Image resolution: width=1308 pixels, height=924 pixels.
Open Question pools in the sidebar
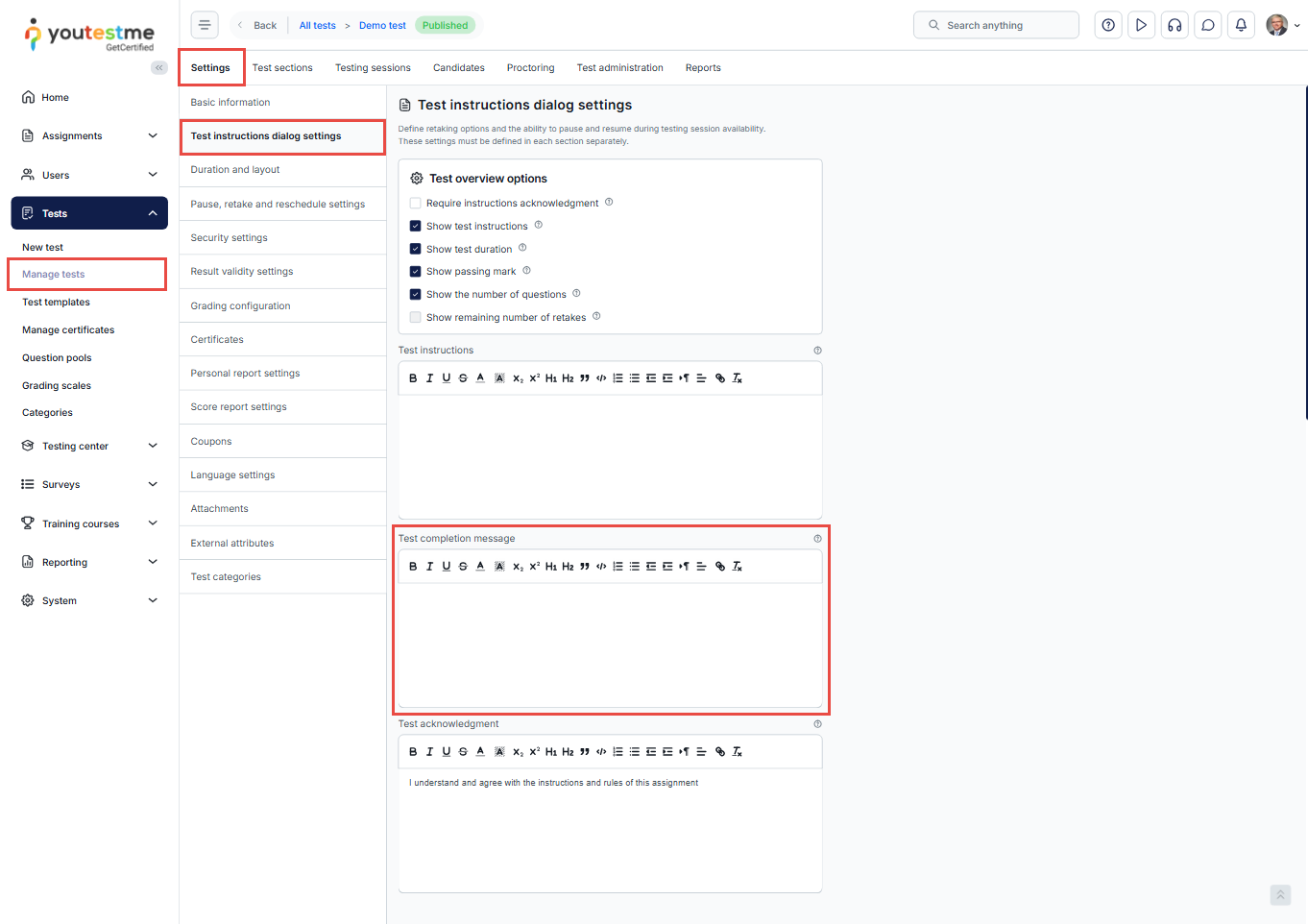pos(57,358)
